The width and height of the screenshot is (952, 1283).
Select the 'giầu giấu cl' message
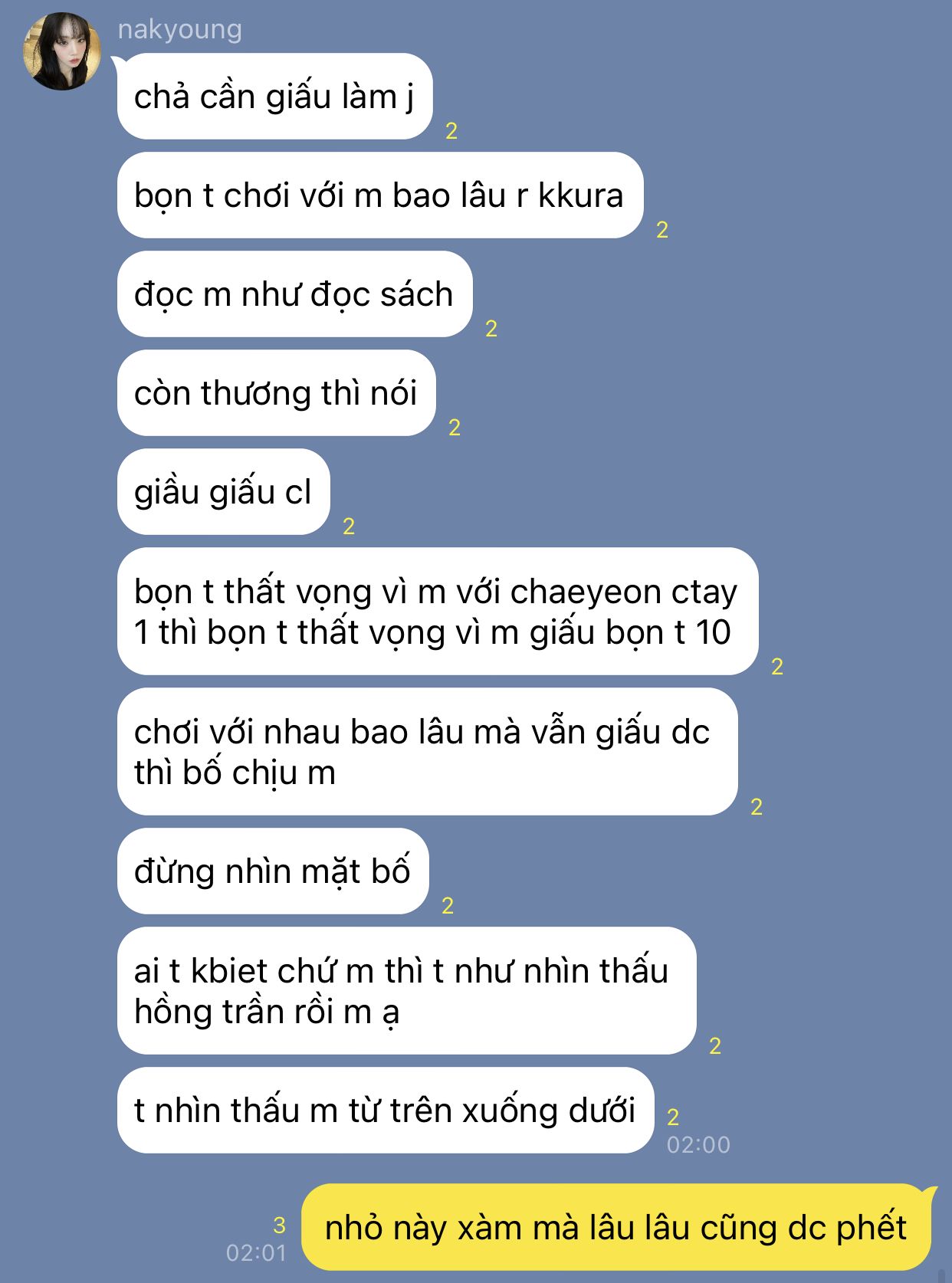pyautogui.click(x=223, y=492)
